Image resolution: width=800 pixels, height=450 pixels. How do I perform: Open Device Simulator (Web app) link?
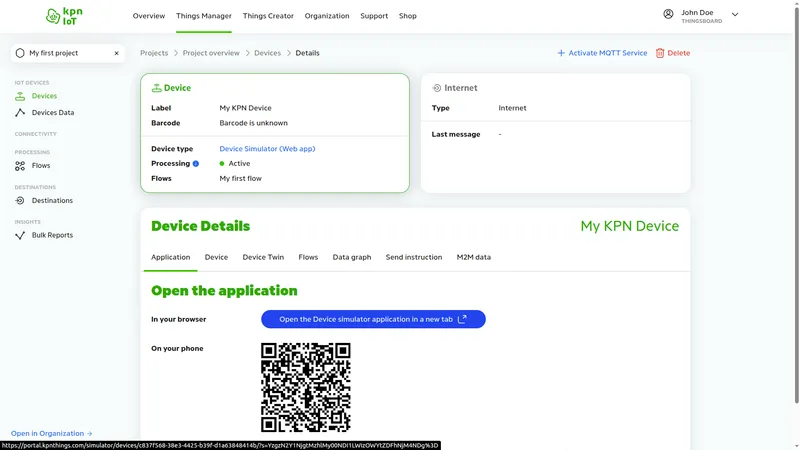267,149
